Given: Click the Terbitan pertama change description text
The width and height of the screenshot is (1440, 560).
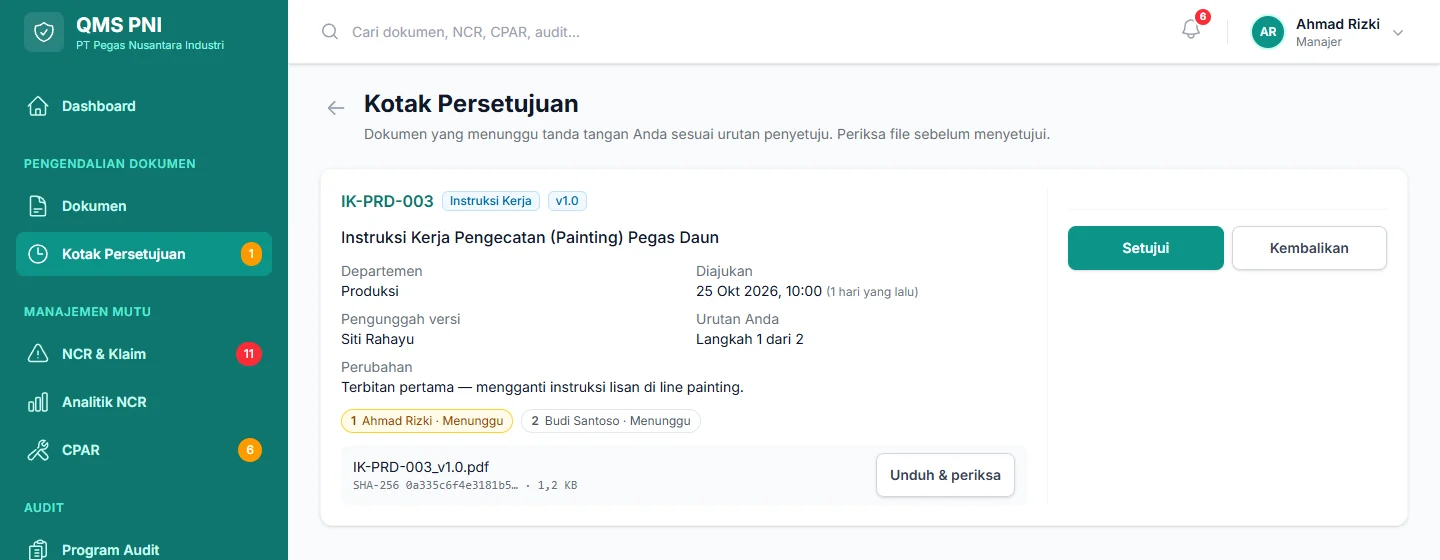Looking at the screenshot, I should click(542, 387).
